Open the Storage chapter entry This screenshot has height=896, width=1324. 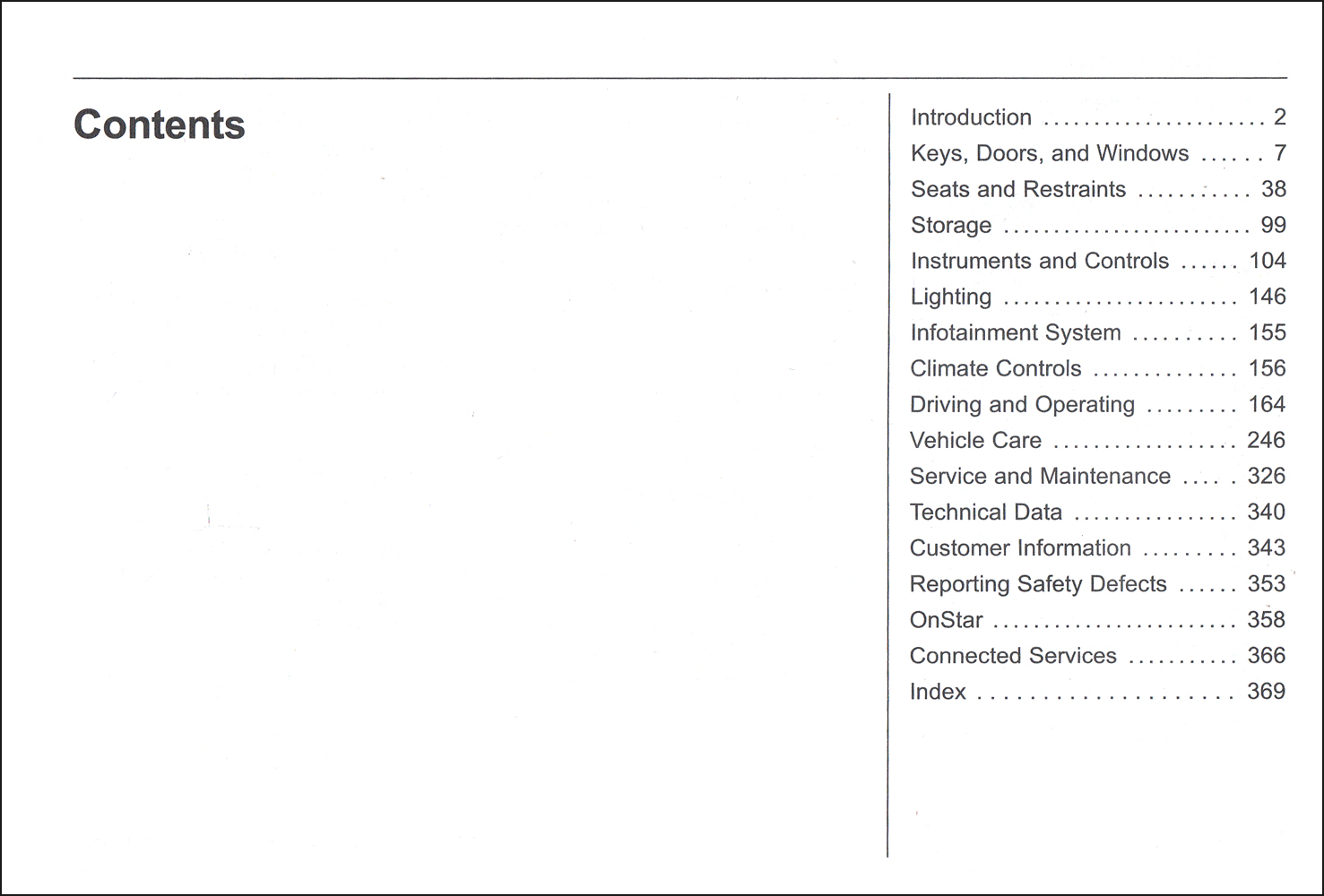click(x=1098, y=225)
